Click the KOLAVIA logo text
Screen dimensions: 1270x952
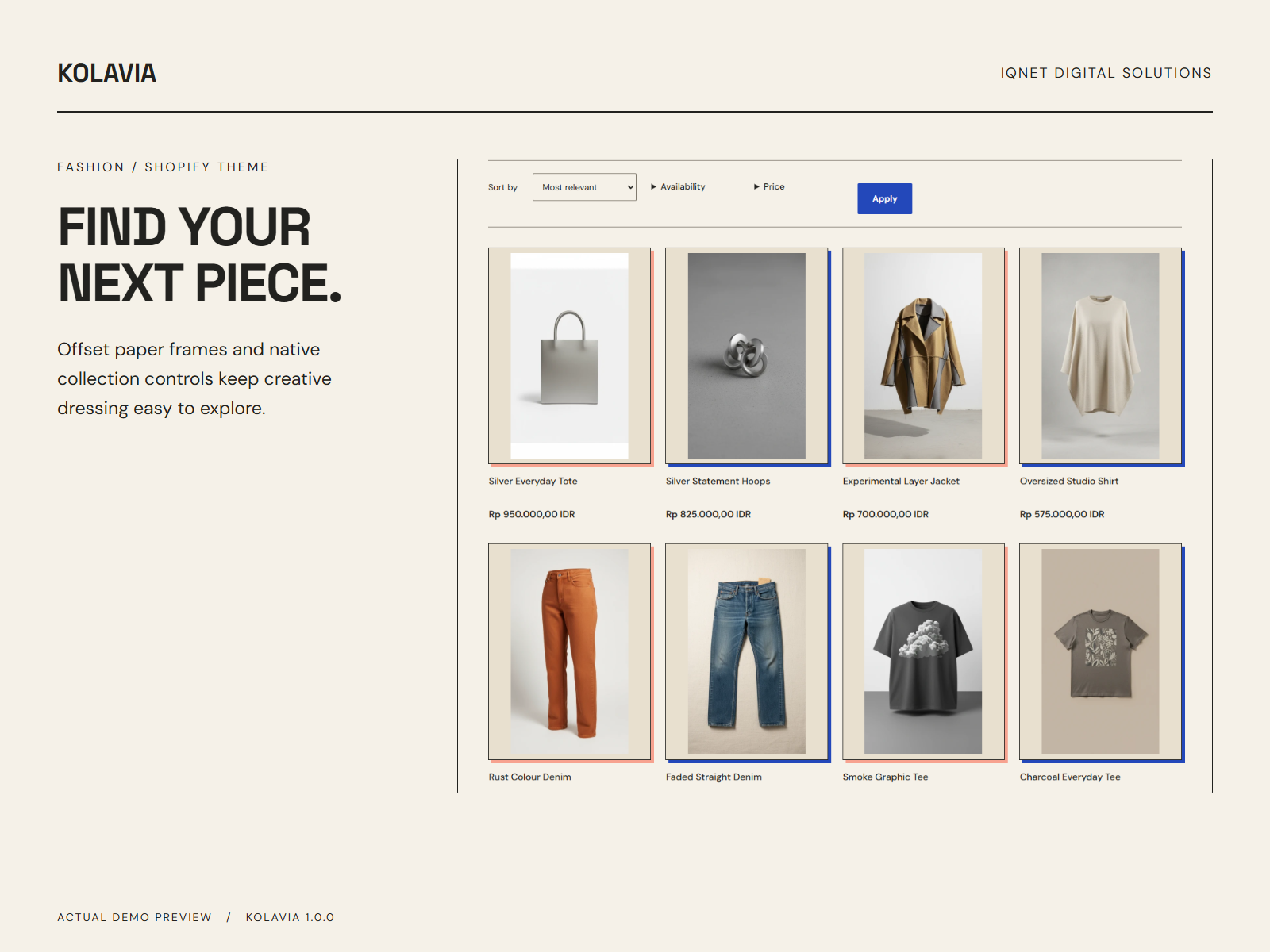tap(106, 73)
